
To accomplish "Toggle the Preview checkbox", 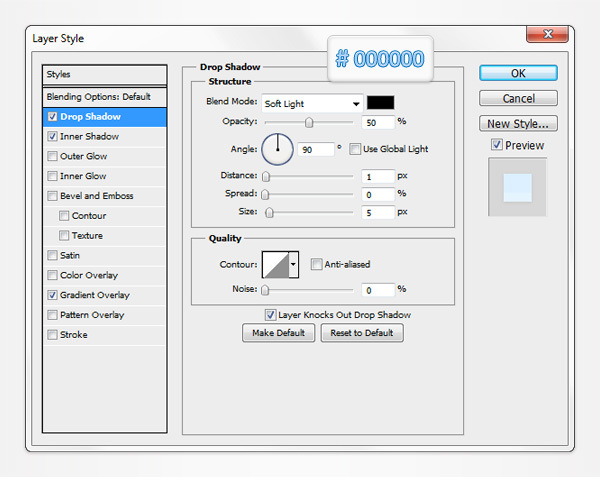I will (x=497, y=145).
